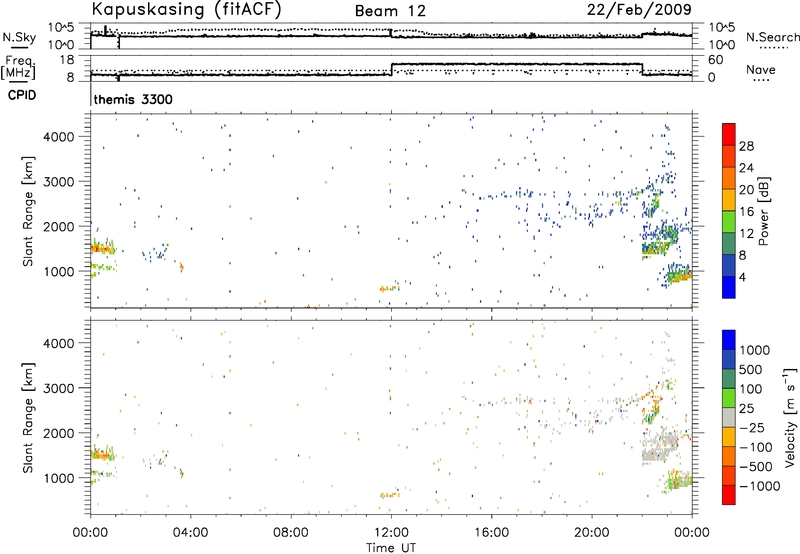Click the 'Beam 12' label
The height and width of the screenshot is (554, 800).
[x=390, y=11]
